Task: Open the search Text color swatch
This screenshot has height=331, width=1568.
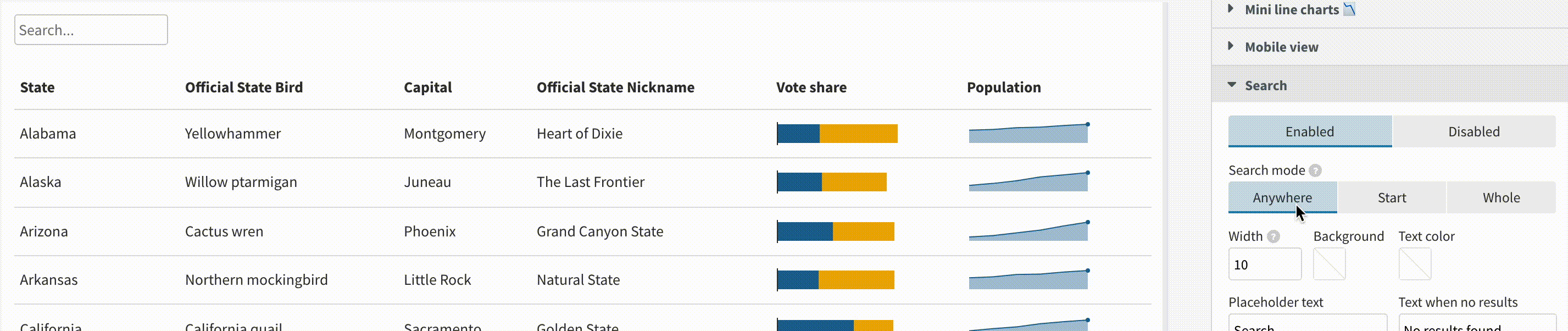Action: click(x=1415, y=264)
